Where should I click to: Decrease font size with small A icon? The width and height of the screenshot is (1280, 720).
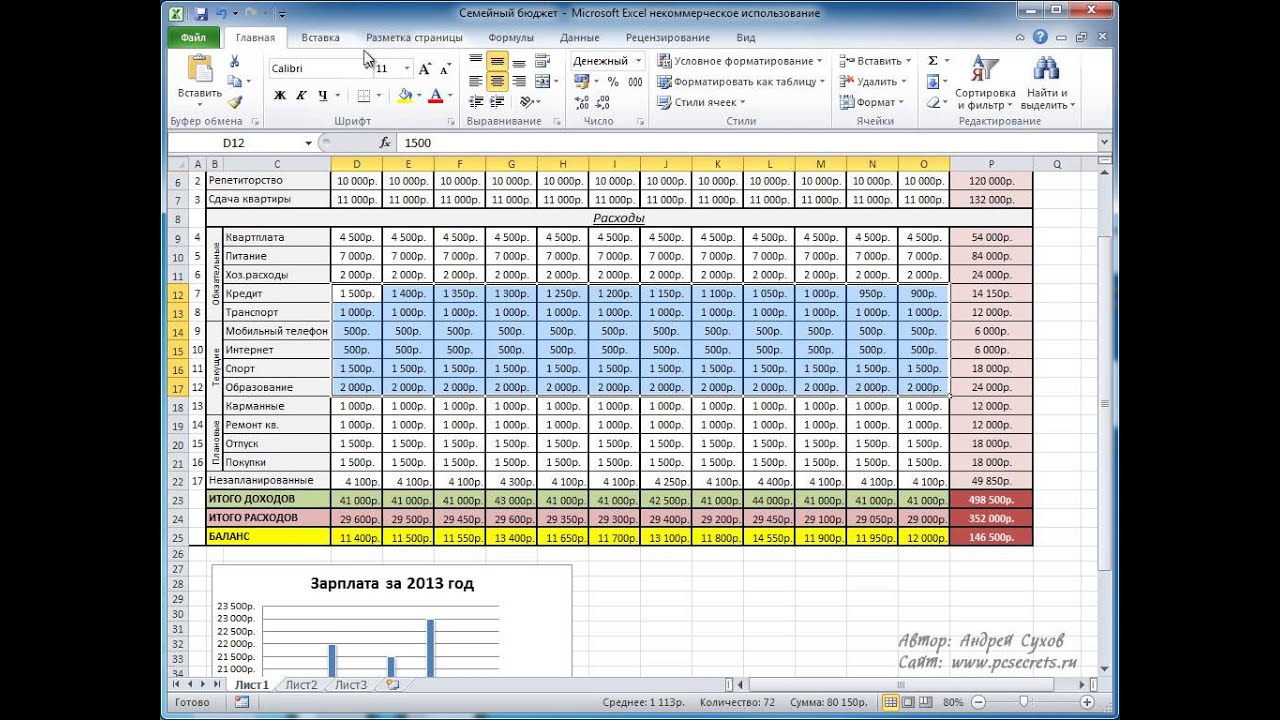[x=444, y=69]
